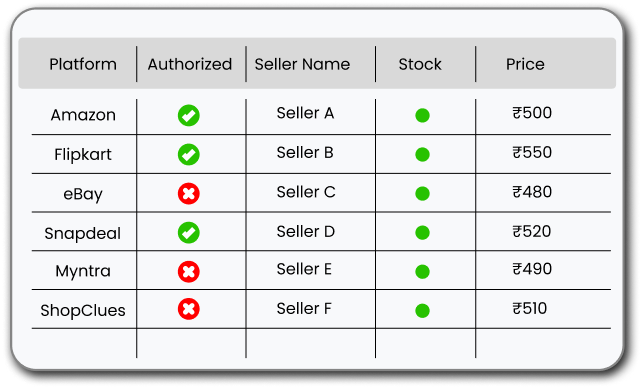The width and height of the screenshot is (640, 387).
Task: Click the red cross icon for eBay
Action: [189, 193]
